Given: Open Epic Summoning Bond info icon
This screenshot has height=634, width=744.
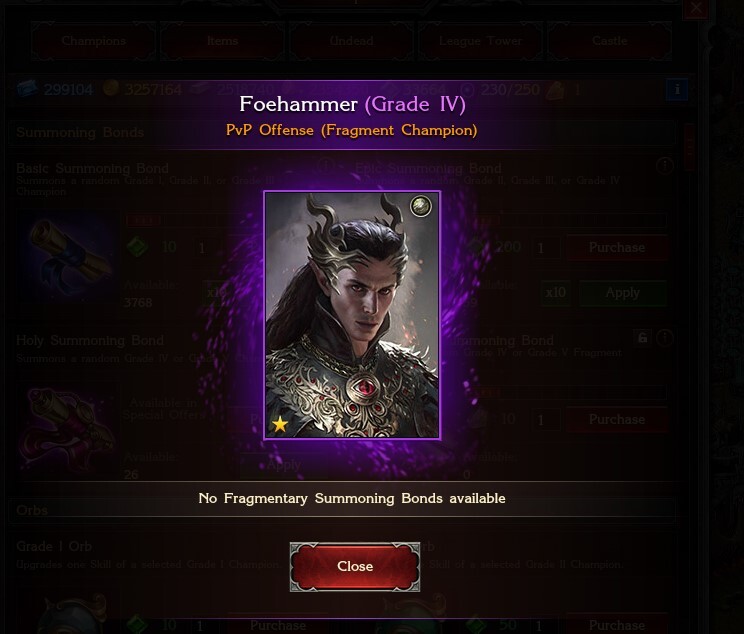Looking at the screenshot, I should (665, 166).
